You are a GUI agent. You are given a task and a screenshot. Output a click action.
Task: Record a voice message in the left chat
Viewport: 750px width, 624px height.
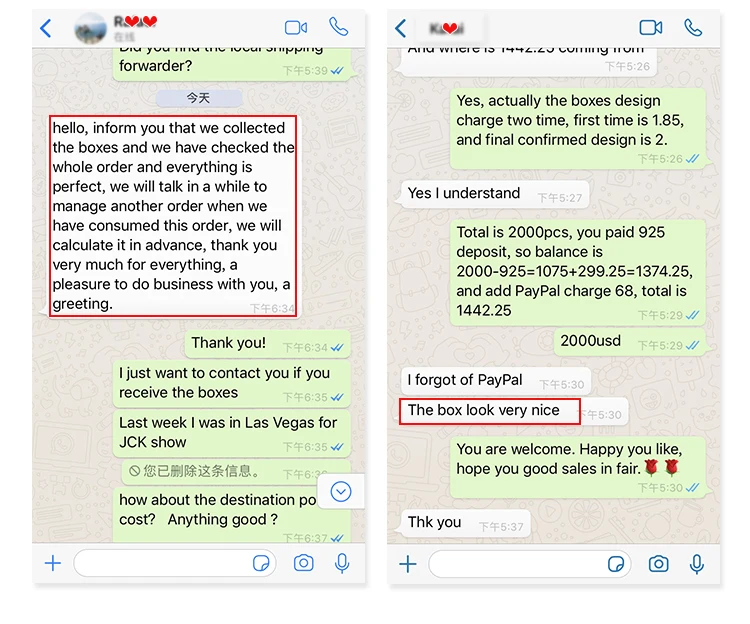click(342, 563)
